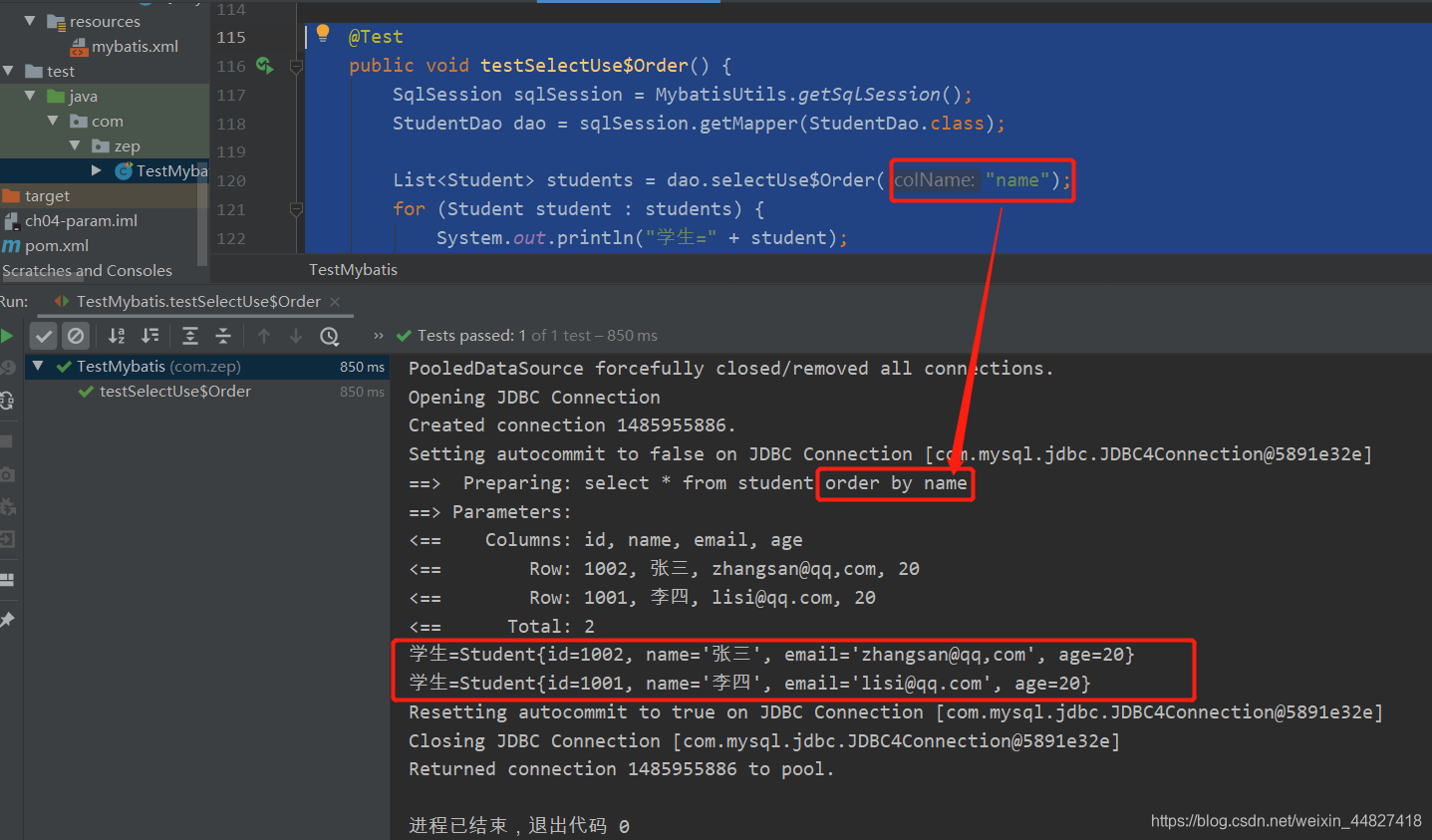Click the stop square icon in Run sidebar
1432x840 pixels.
tap(6, 440)
